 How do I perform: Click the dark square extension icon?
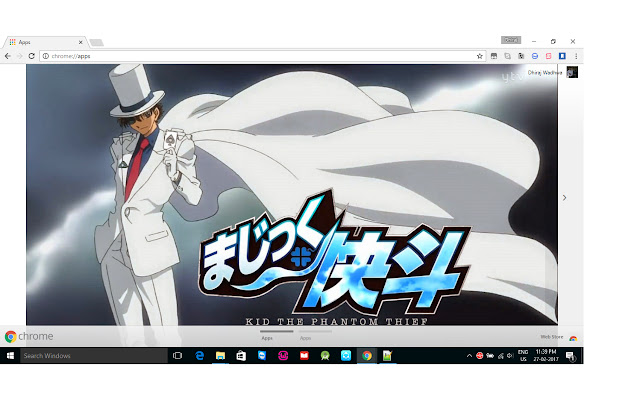pos(521,56)
